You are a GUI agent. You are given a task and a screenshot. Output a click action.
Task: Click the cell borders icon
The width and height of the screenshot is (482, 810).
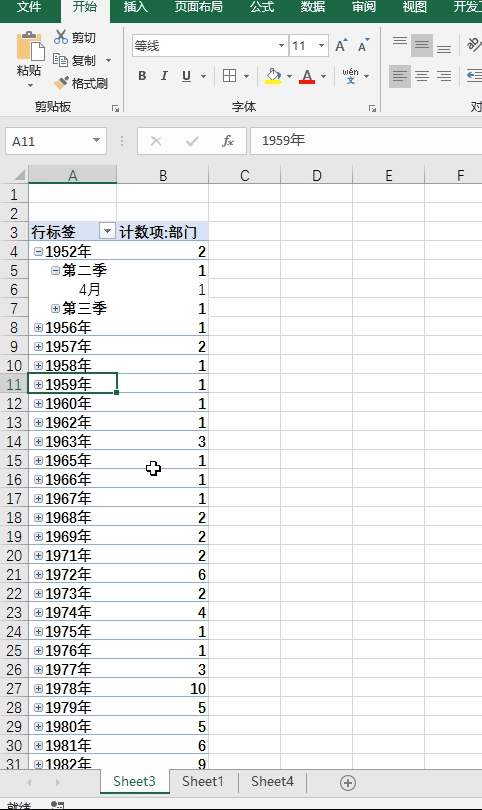pos(229,76)
